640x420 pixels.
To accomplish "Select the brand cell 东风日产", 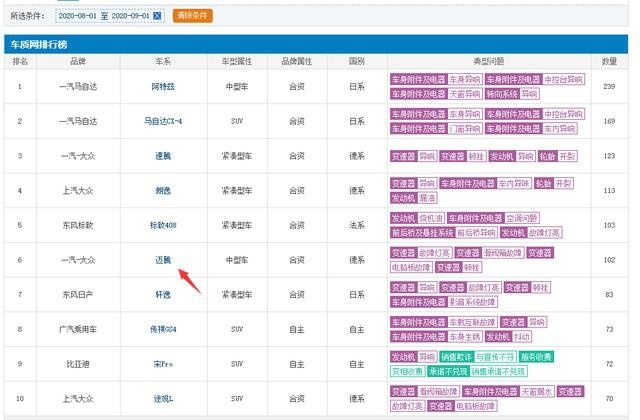I will click(78, 295).
